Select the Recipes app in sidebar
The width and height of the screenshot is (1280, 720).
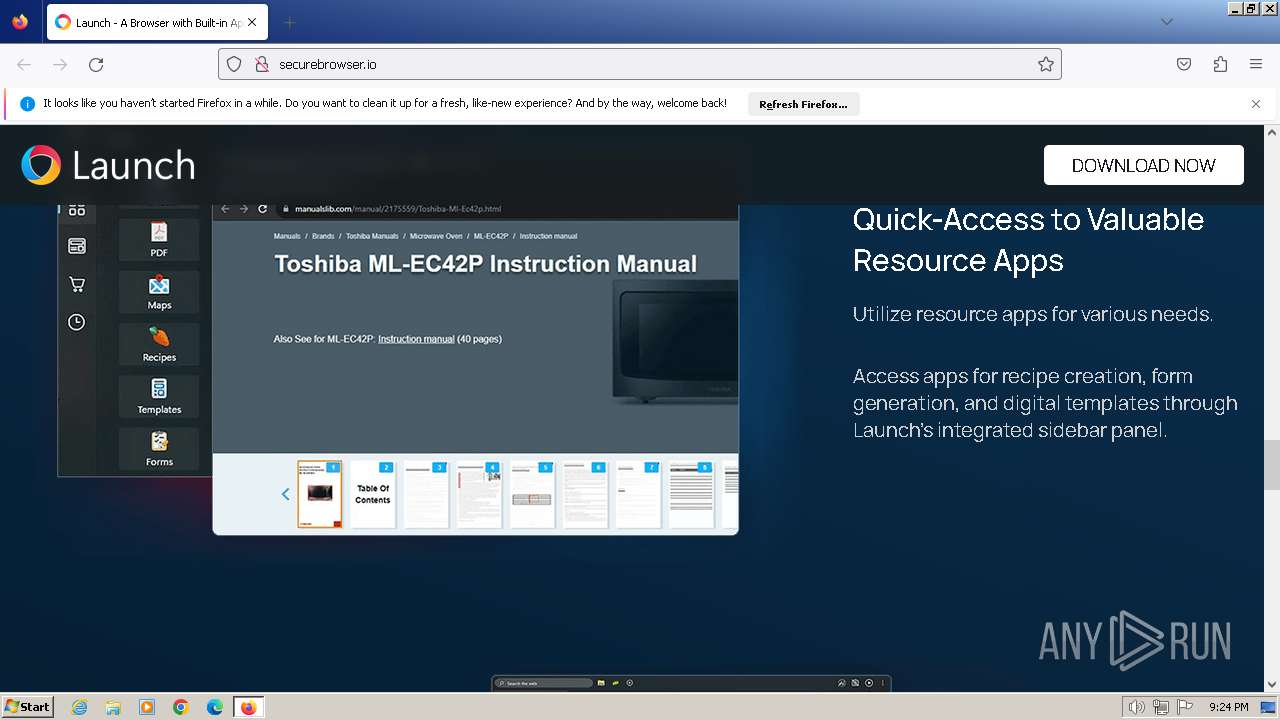[159, 344]
